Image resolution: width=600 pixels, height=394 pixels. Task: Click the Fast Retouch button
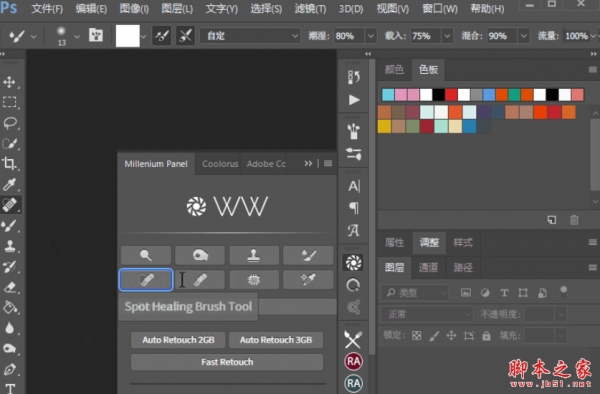(227, 362)
